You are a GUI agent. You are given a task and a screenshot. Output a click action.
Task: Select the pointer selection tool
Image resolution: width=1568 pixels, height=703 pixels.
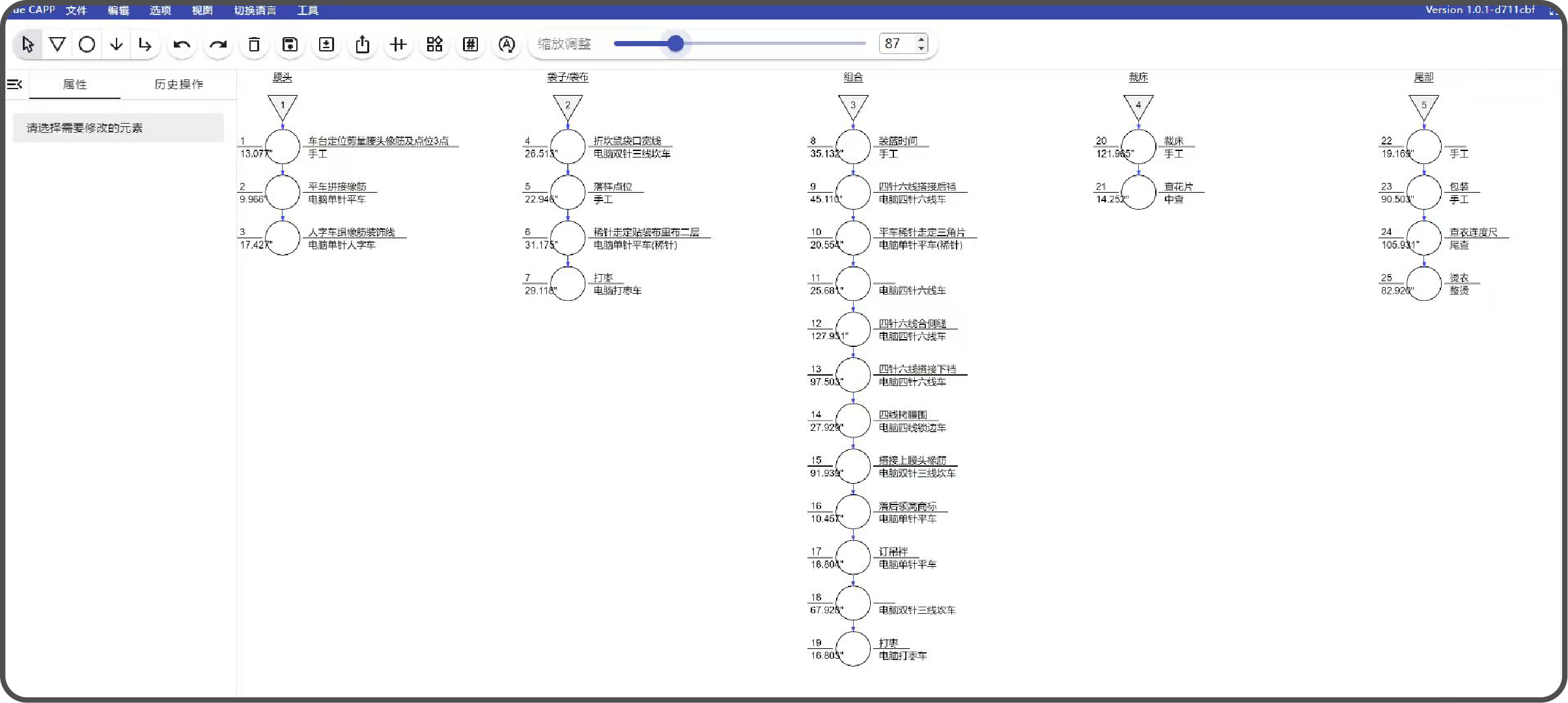[x=27, y=44]
